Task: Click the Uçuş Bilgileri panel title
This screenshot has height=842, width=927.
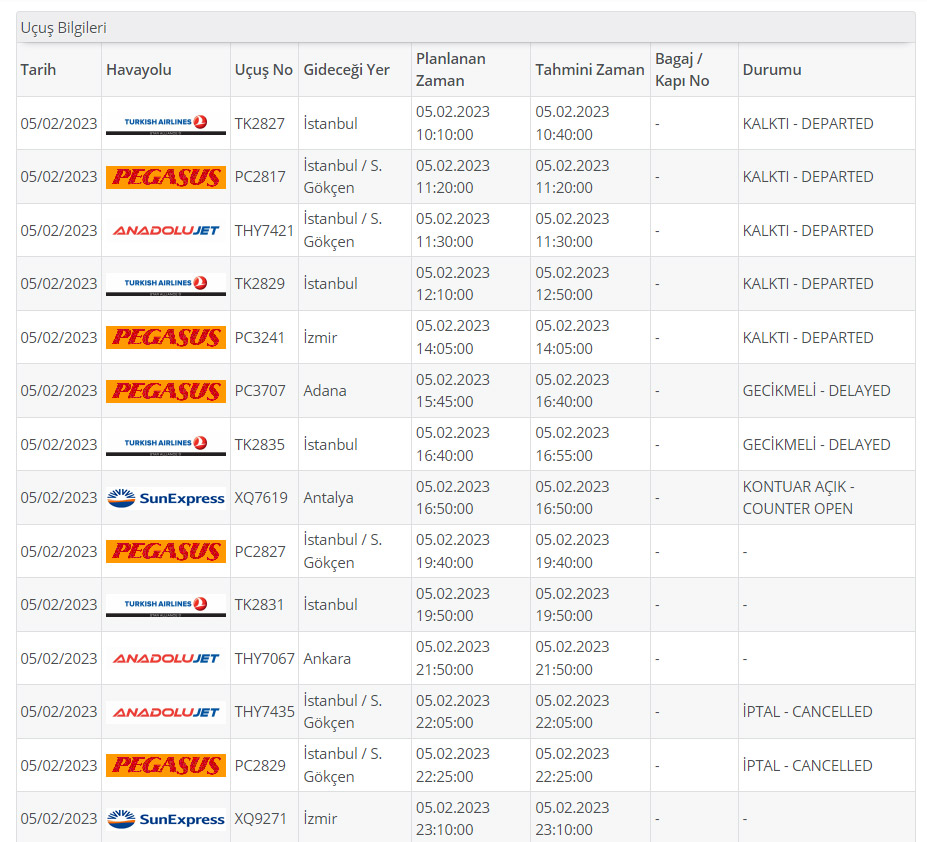Action: point(64,28)
